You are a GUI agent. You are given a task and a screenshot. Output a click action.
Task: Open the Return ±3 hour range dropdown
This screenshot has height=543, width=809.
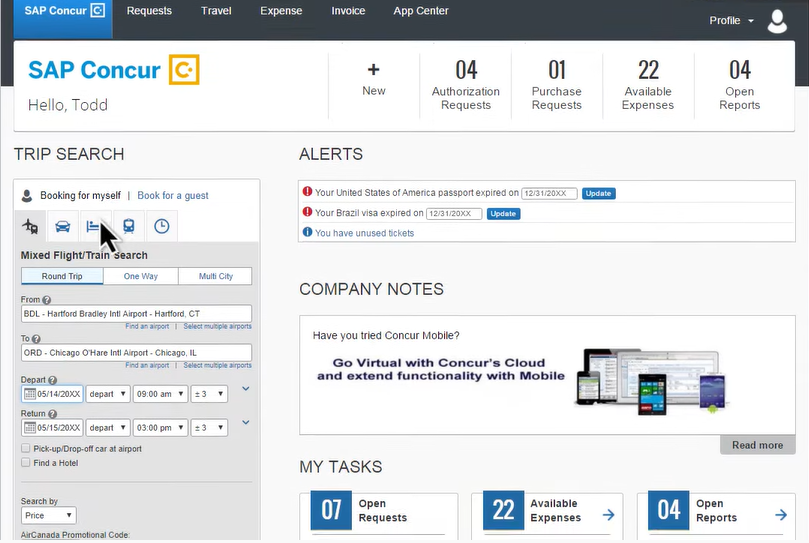click(209, 427)
